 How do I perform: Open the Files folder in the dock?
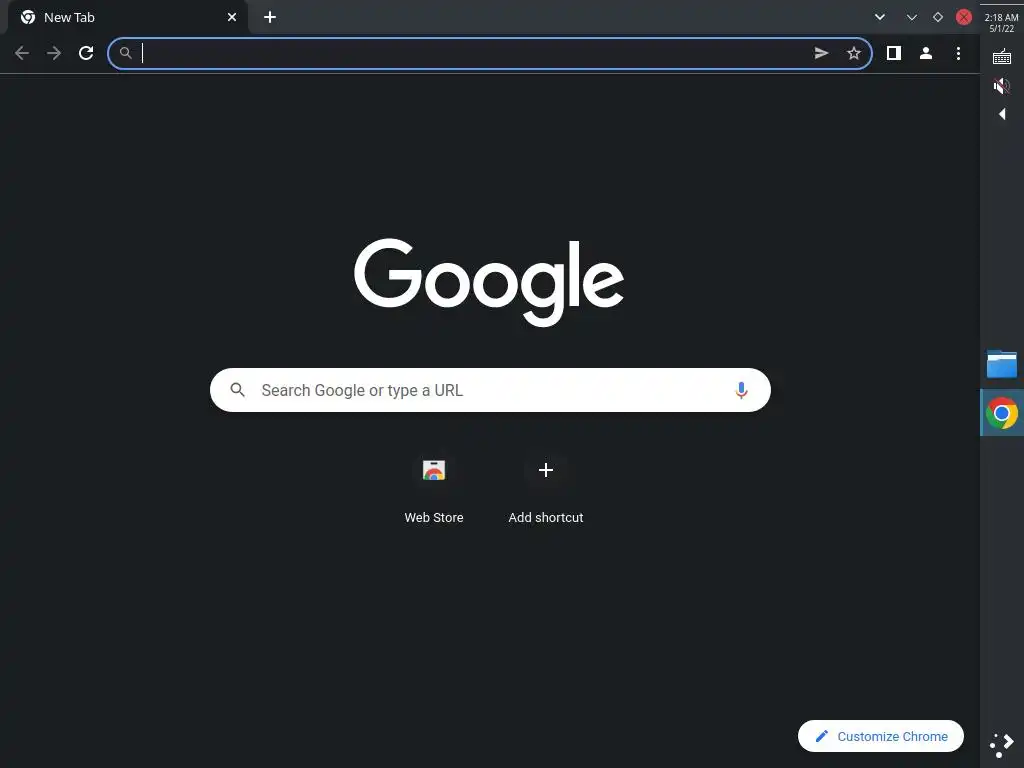[x=1002, y=364]
